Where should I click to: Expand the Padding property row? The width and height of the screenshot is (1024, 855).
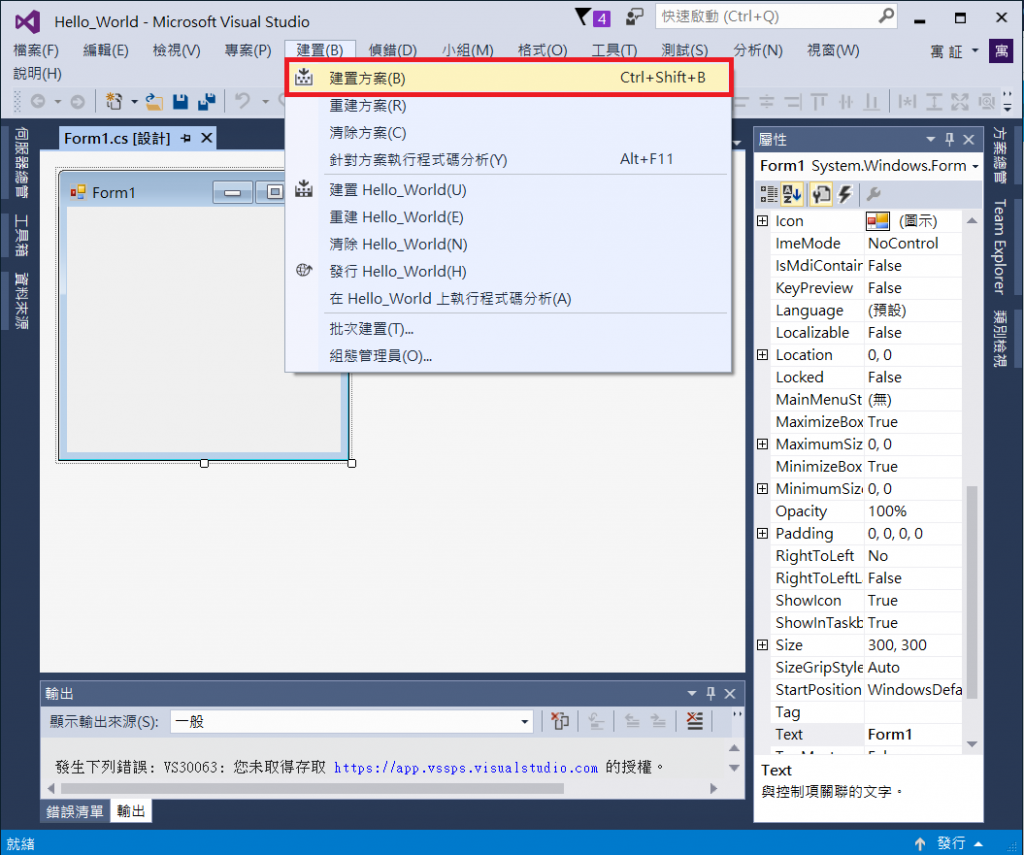(762, 533)
